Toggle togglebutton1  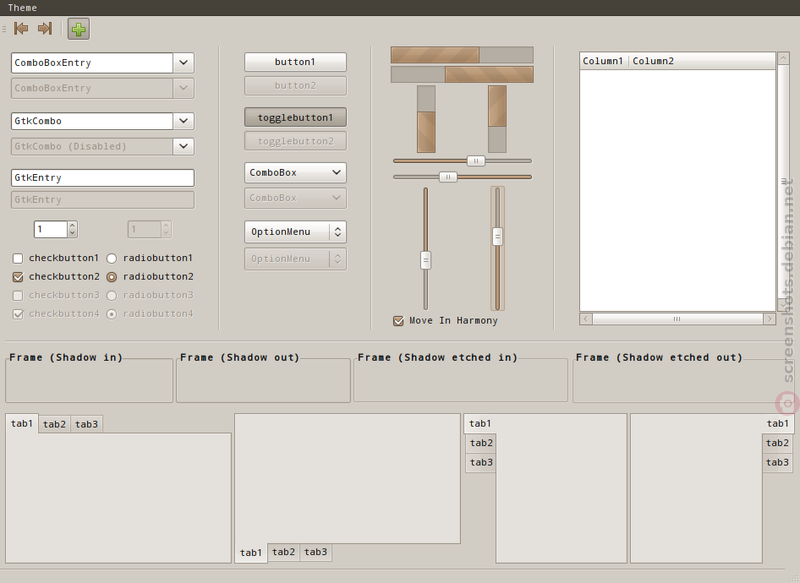295,117
